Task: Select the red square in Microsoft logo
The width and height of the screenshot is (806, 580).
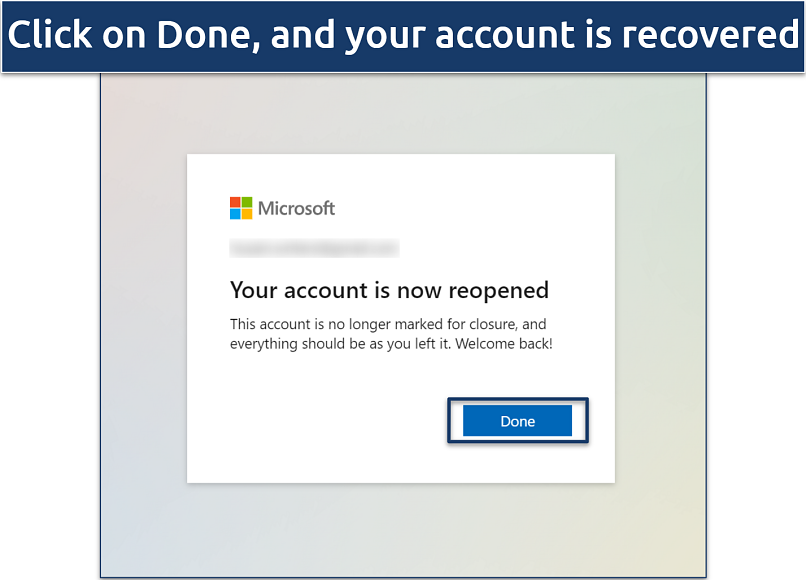Action: pos(234,201)
